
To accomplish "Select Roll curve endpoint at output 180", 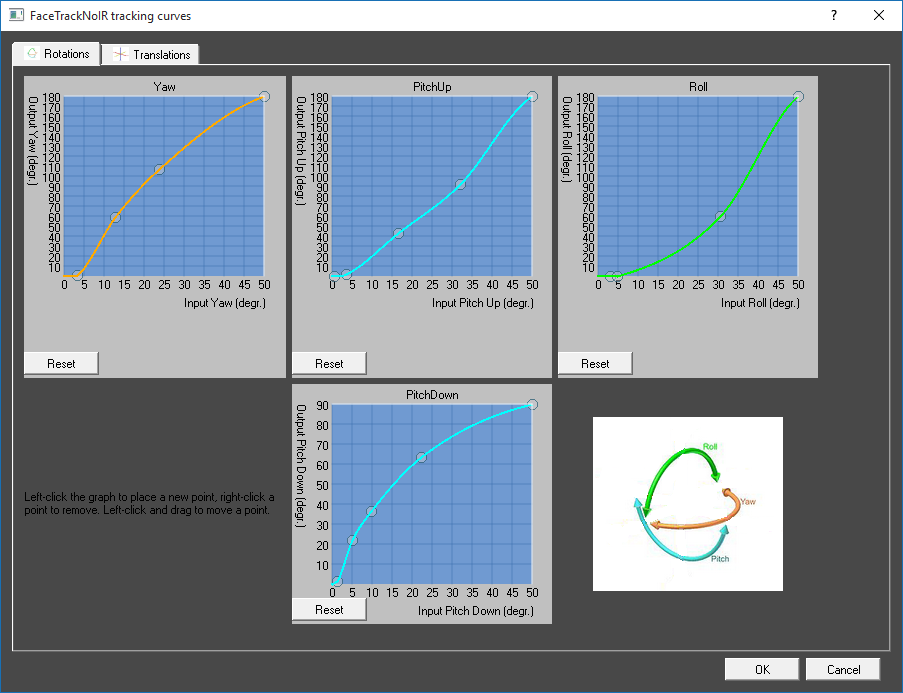I will coord(798,96).
